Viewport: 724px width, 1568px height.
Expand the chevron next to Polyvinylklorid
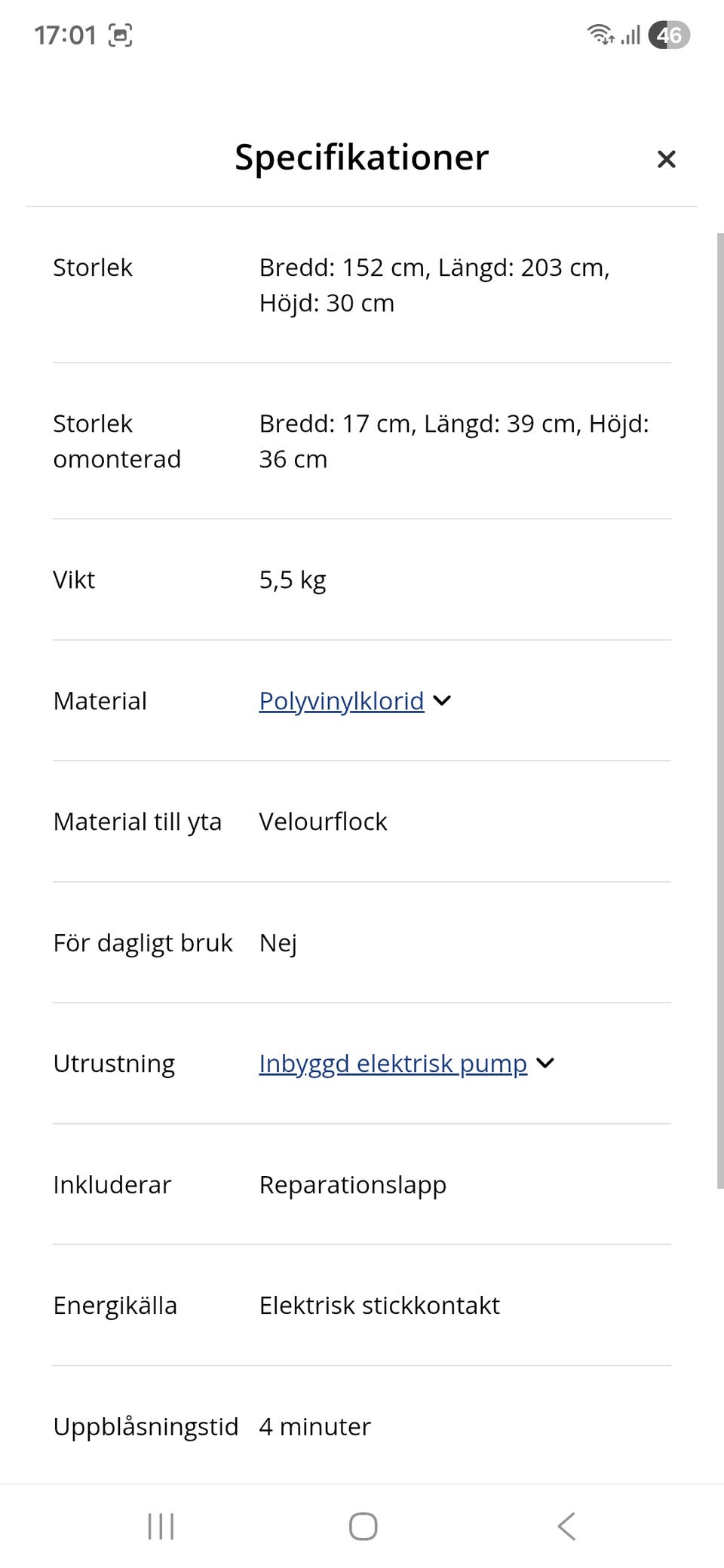click(x=443, y=701)
